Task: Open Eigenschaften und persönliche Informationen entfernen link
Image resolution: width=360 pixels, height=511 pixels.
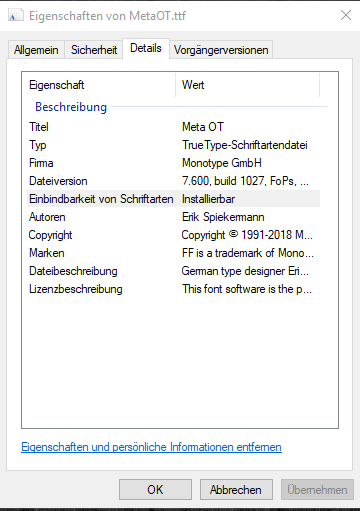Action: point(151,447)
